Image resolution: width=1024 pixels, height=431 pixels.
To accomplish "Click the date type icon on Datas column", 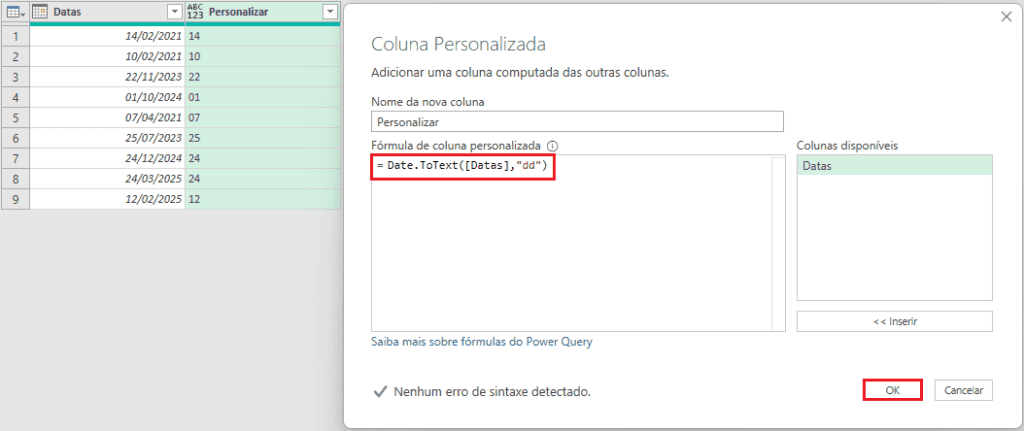I will pyautogui.click(x=39, y=12).
